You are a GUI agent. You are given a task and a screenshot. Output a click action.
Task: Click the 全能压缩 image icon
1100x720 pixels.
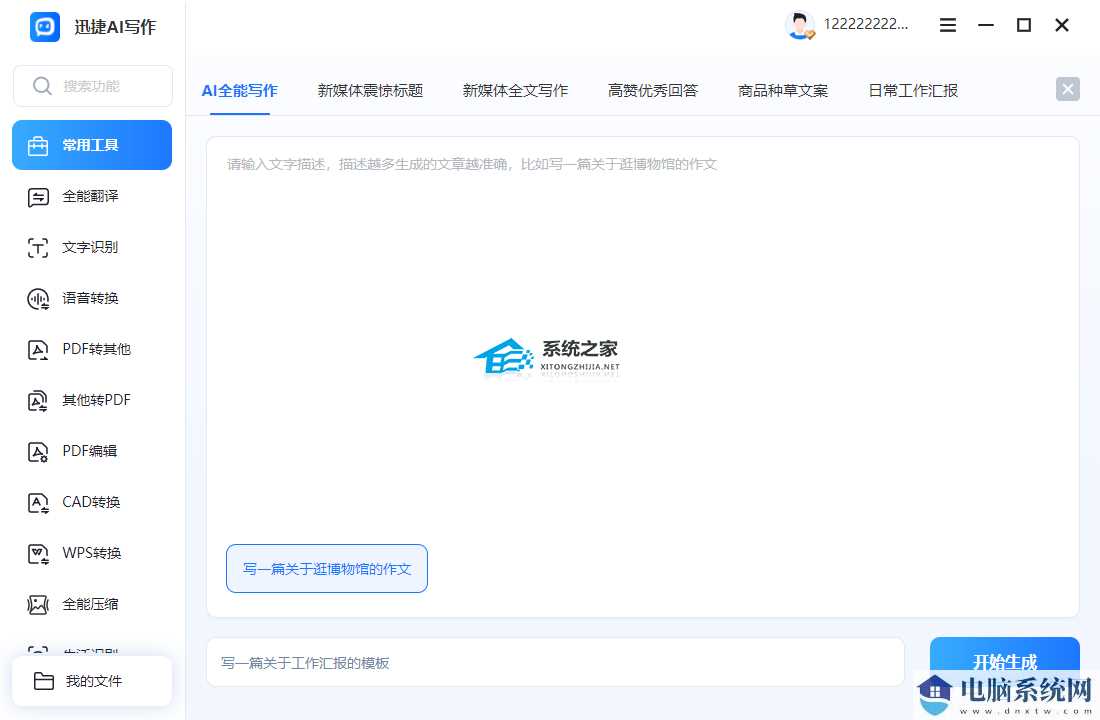(38, 604)
